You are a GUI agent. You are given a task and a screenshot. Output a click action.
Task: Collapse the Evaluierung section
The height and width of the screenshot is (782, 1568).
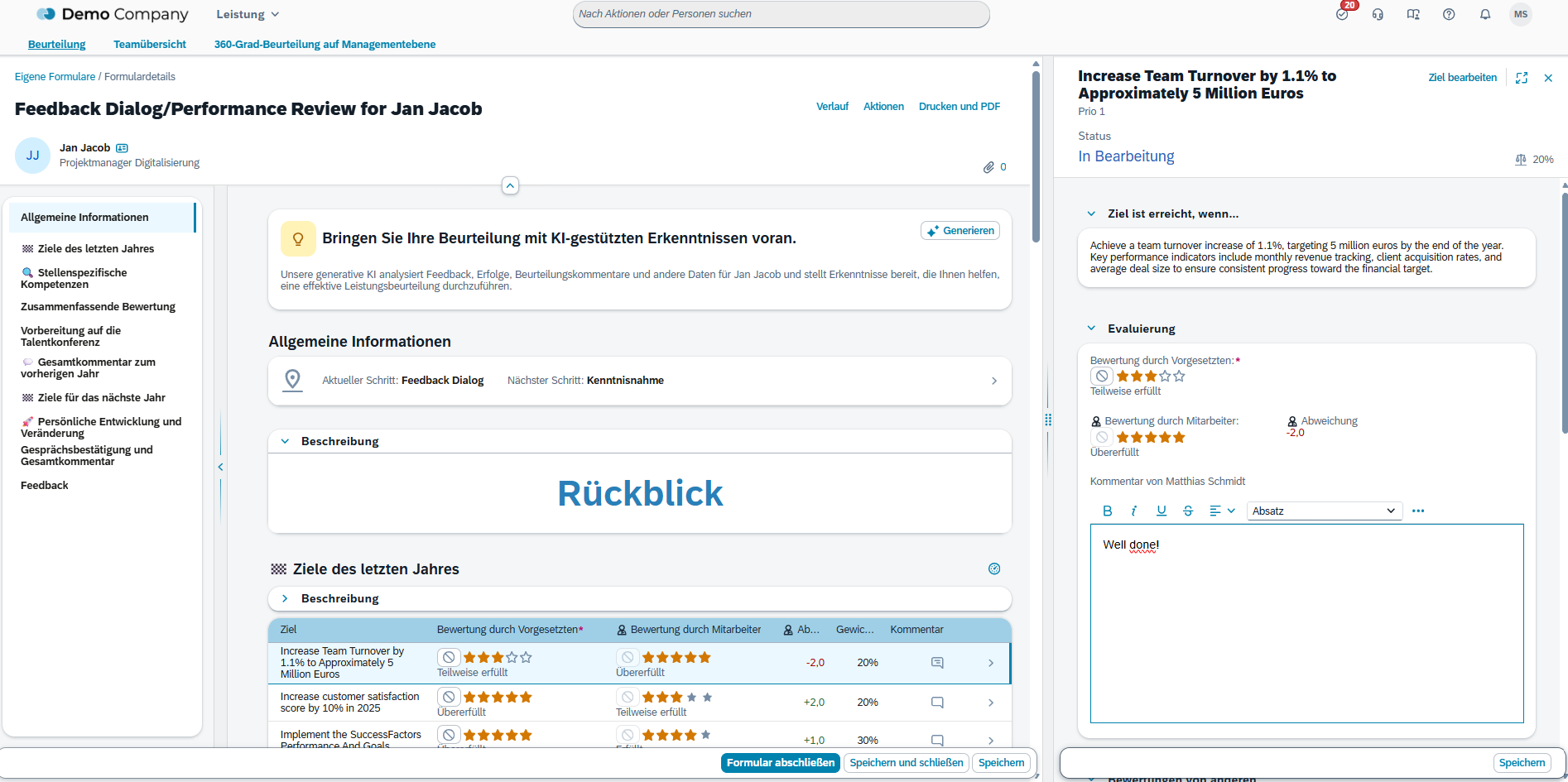[1091, 329]
